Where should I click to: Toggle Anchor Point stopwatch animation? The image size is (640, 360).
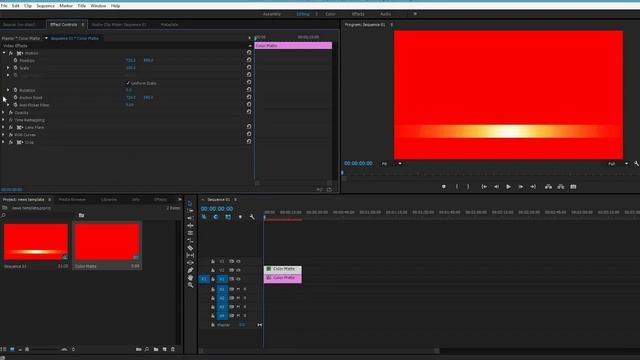click(x=16, y=98)
